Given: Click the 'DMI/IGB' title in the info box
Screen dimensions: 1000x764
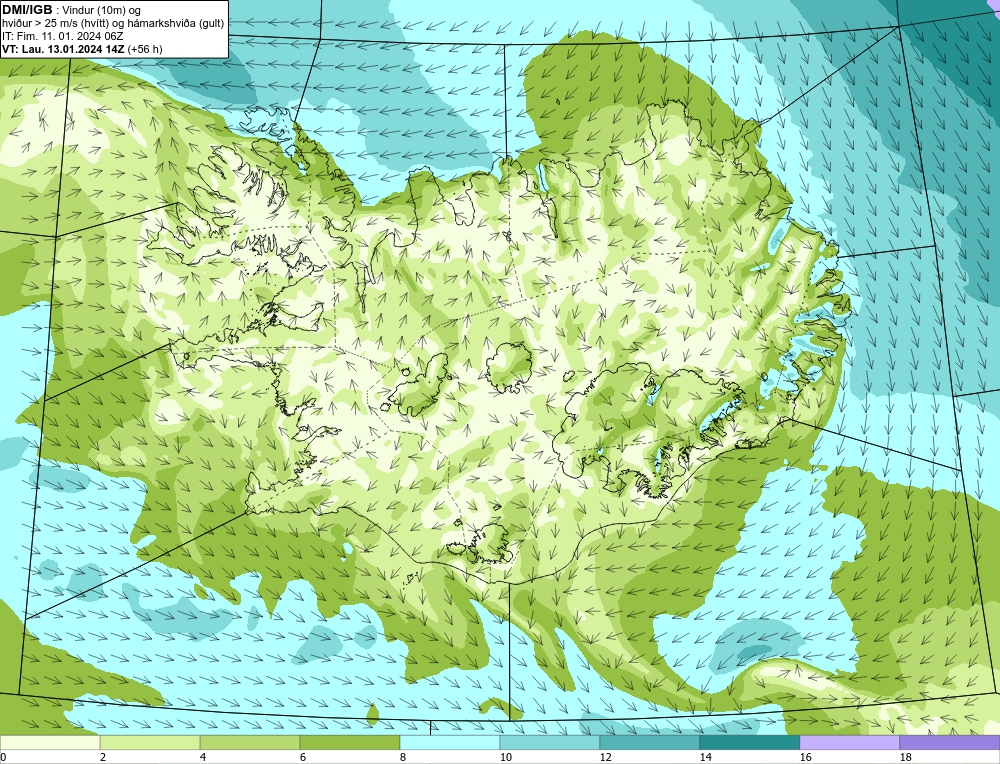Looking at the screenshot, I should tap(27, 10).
